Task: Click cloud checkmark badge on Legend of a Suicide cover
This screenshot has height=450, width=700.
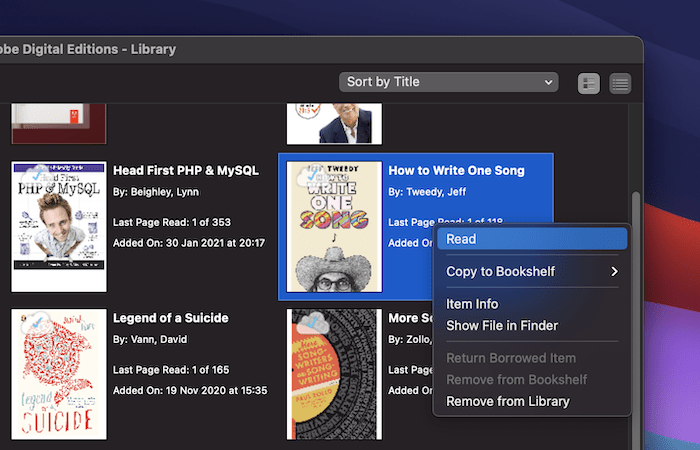Action: [x=38, y=323]
